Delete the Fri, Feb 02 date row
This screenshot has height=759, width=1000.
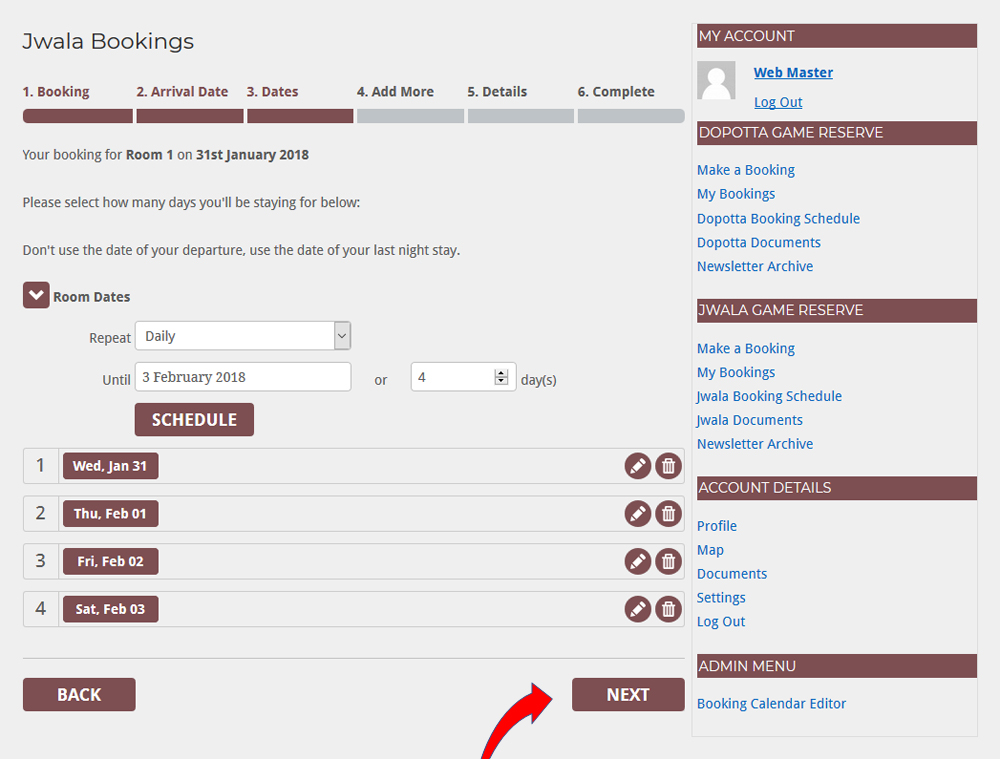[668, 562]
